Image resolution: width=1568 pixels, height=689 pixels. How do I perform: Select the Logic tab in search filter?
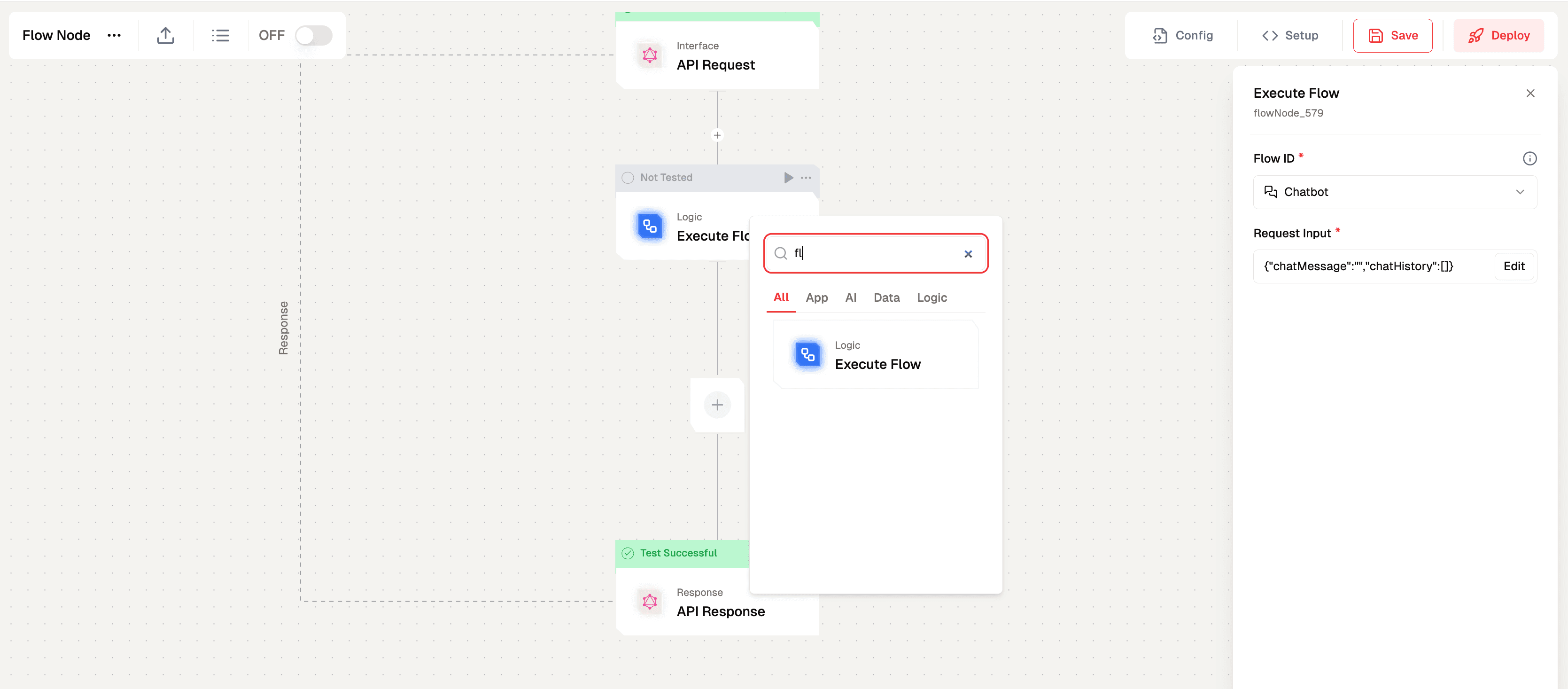click(931, 297)
